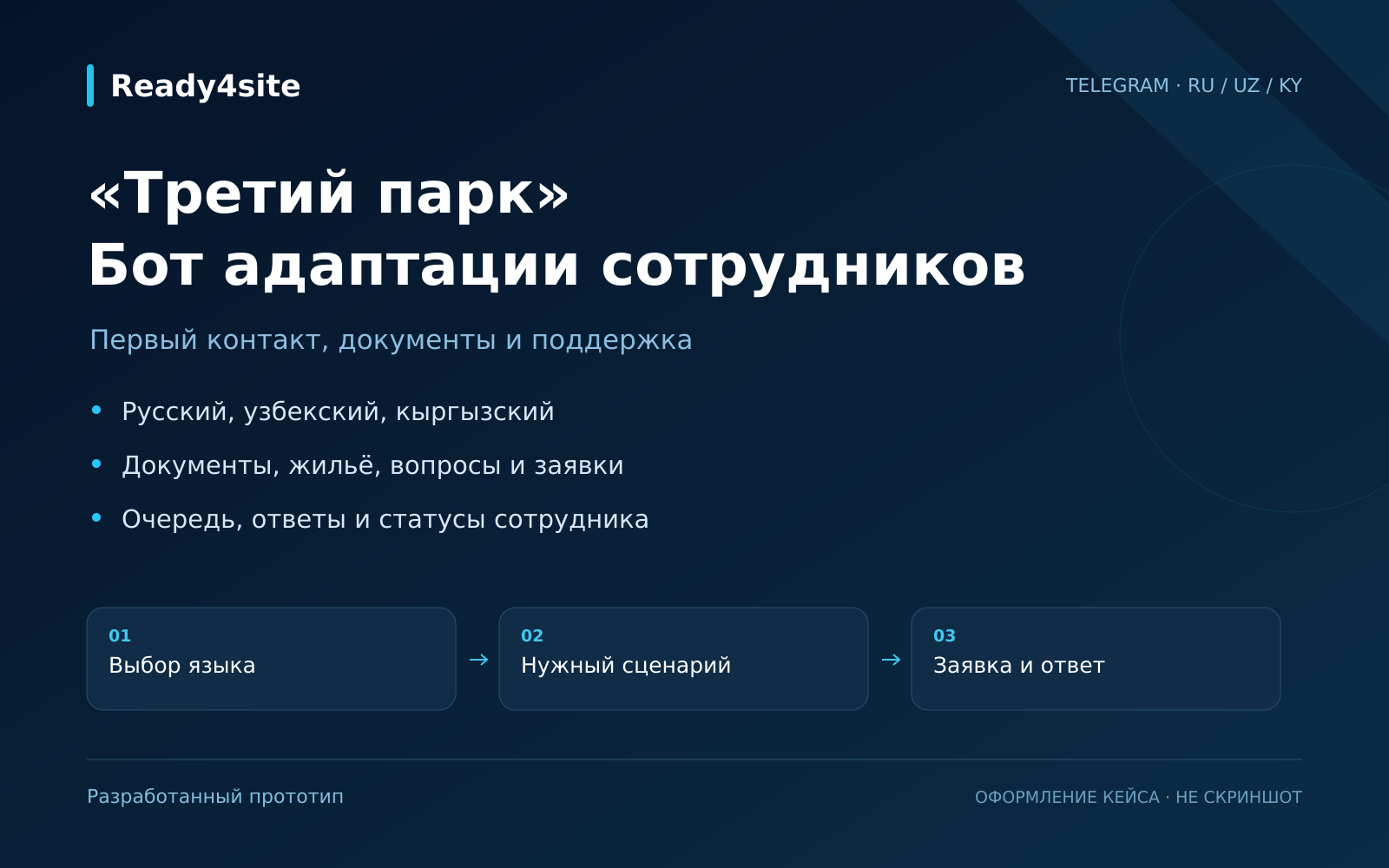1389x868 pixels.
Task: Click bullet 'Очередь, ответы и статусы сотрудника'
Action: pyautogui.click(x=385, y=519)
